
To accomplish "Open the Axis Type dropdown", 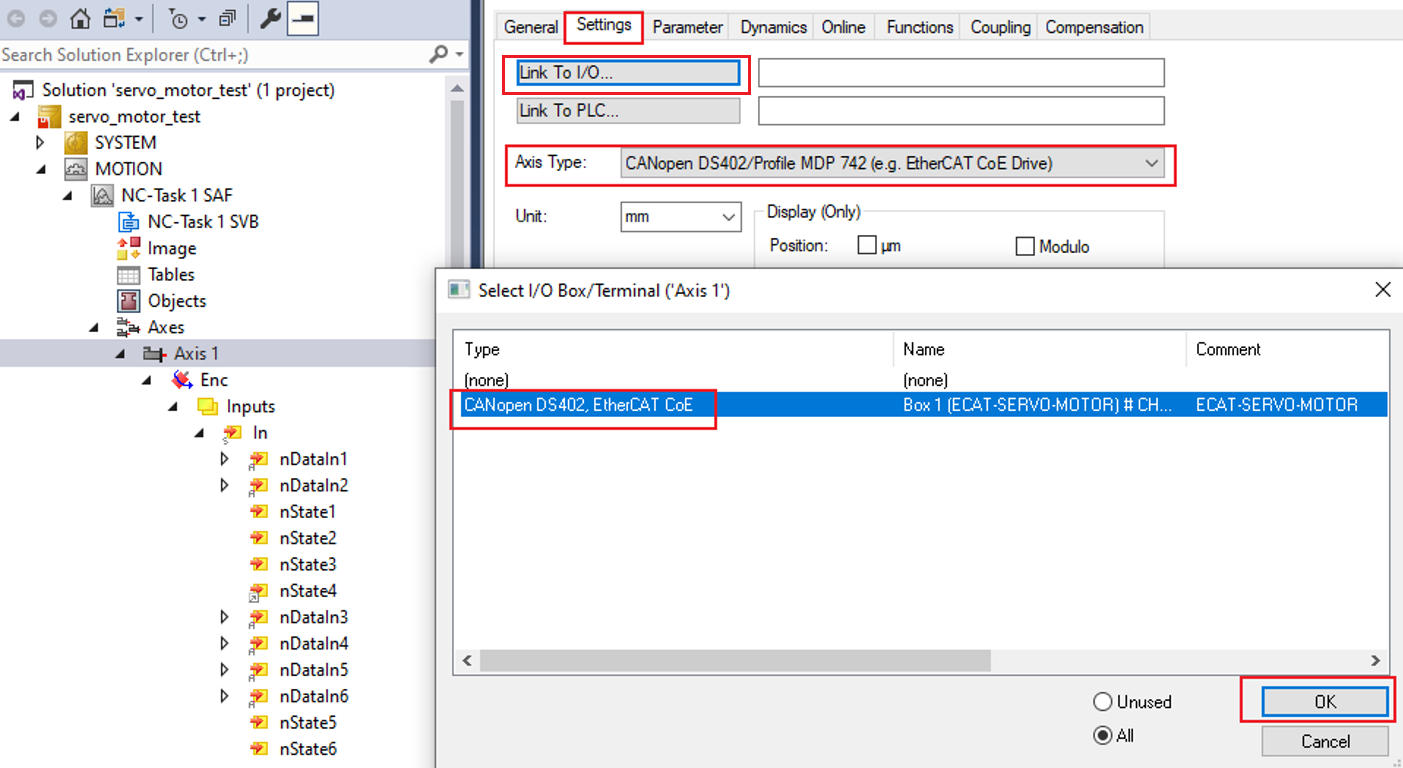I will tap(1151, 163).
